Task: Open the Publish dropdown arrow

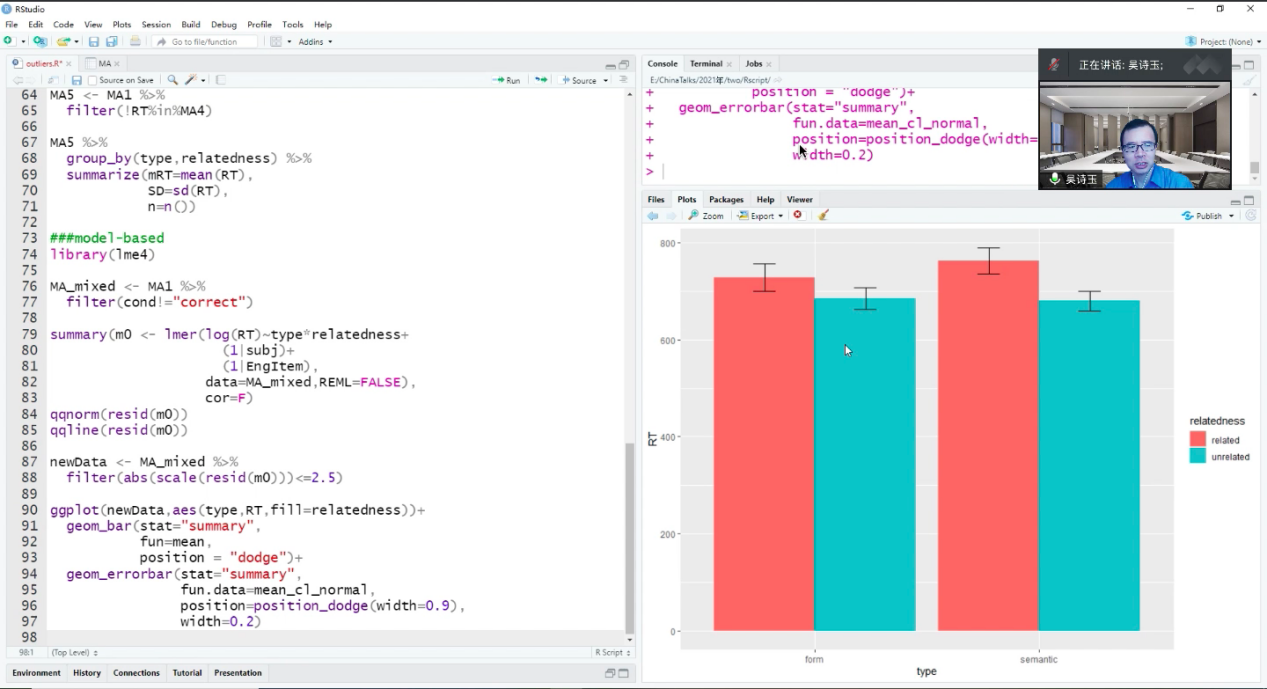Action: [x=1231, y=216]
